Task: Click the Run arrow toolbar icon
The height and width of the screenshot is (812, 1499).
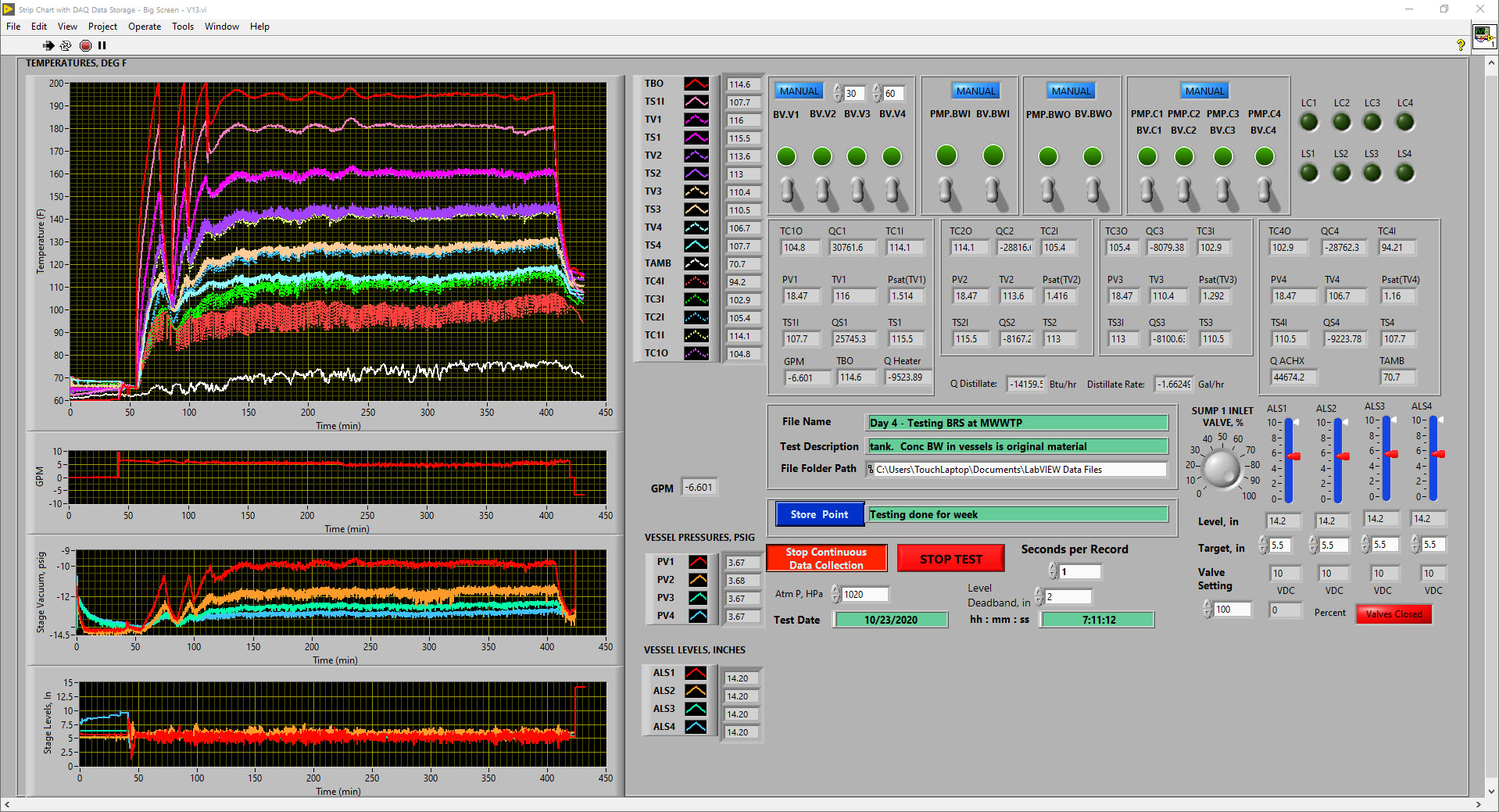Action: click(x=48, y=45)
